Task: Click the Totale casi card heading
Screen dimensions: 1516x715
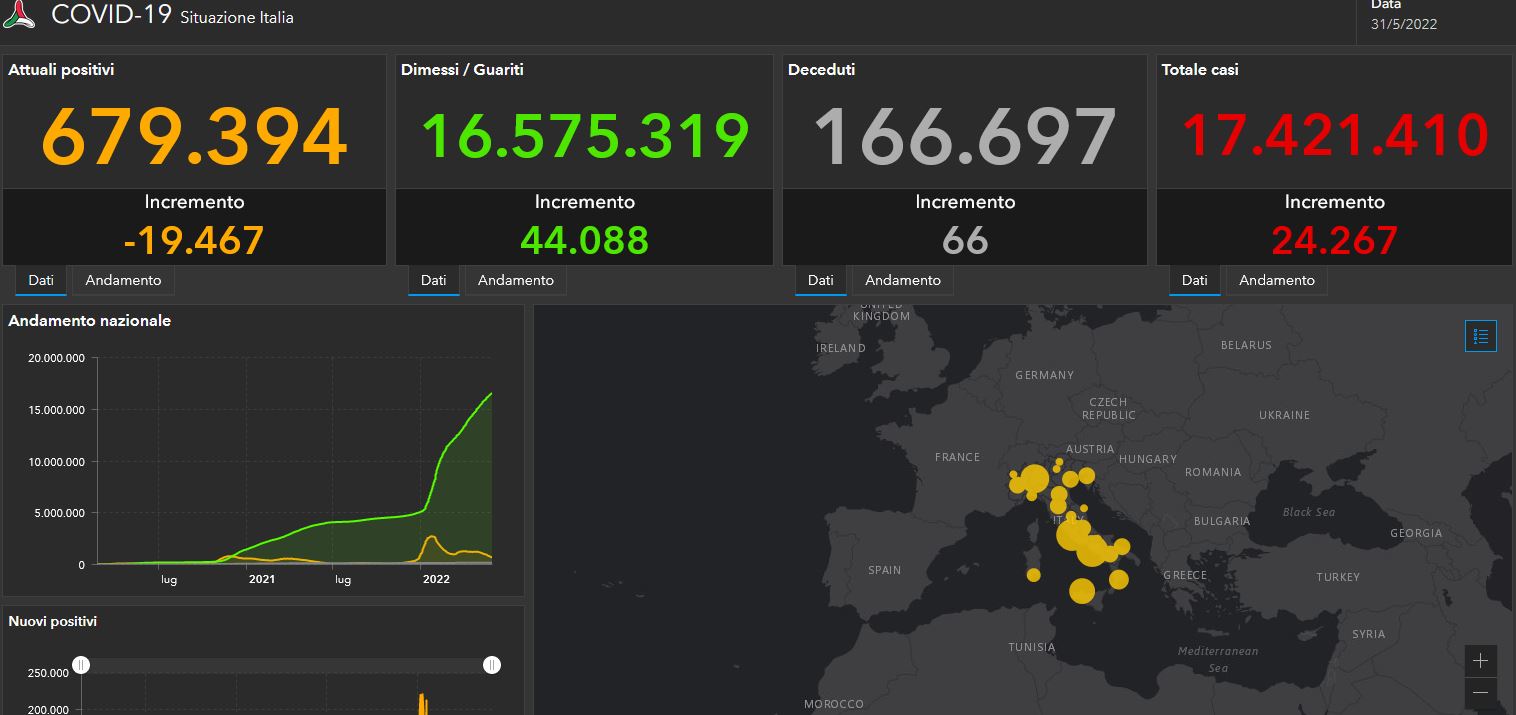Action: [1200, 70]
